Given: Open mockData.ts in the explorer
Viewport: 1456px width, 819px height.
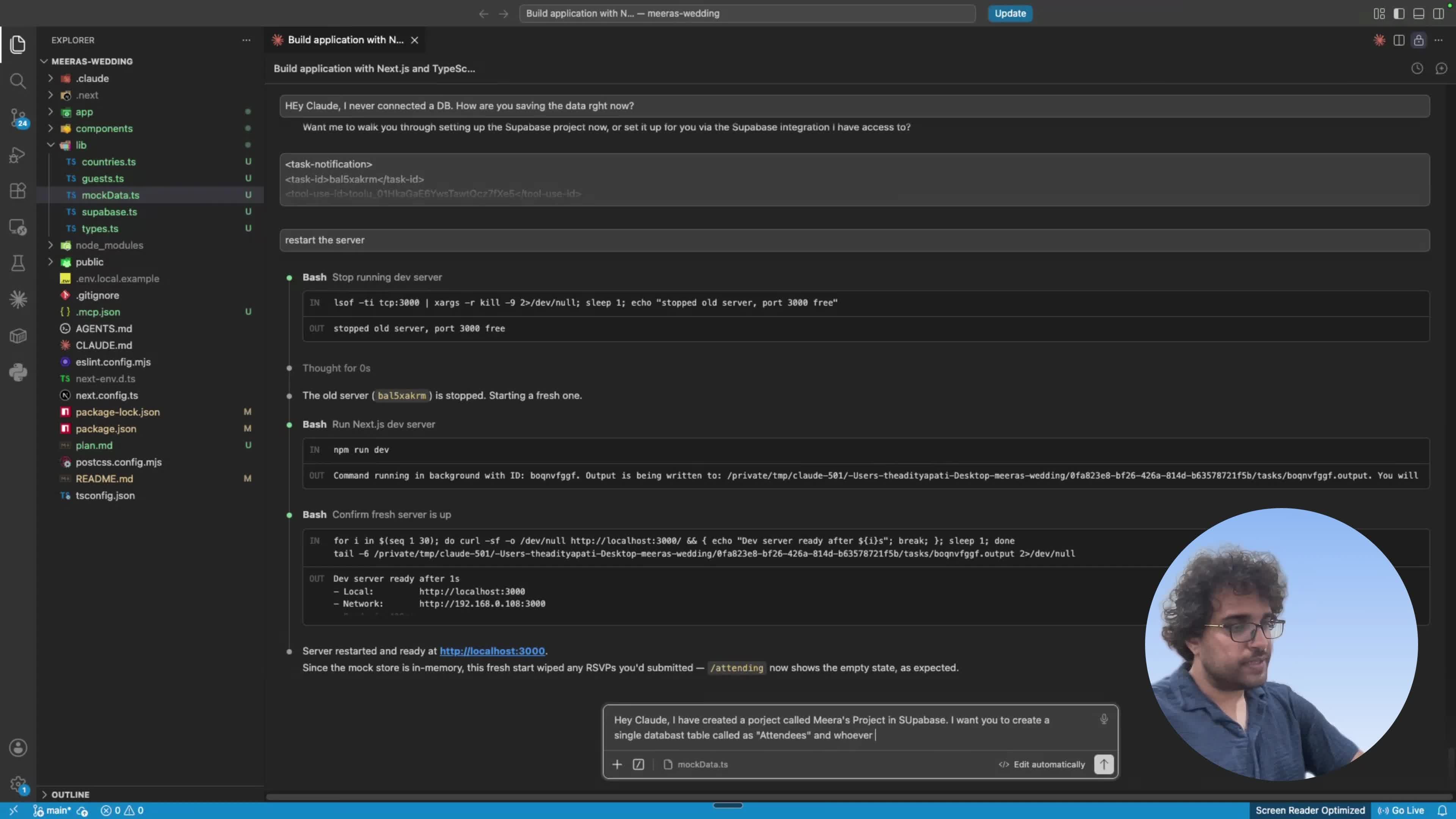Looking at the screenshot, I should coord(110,195).
